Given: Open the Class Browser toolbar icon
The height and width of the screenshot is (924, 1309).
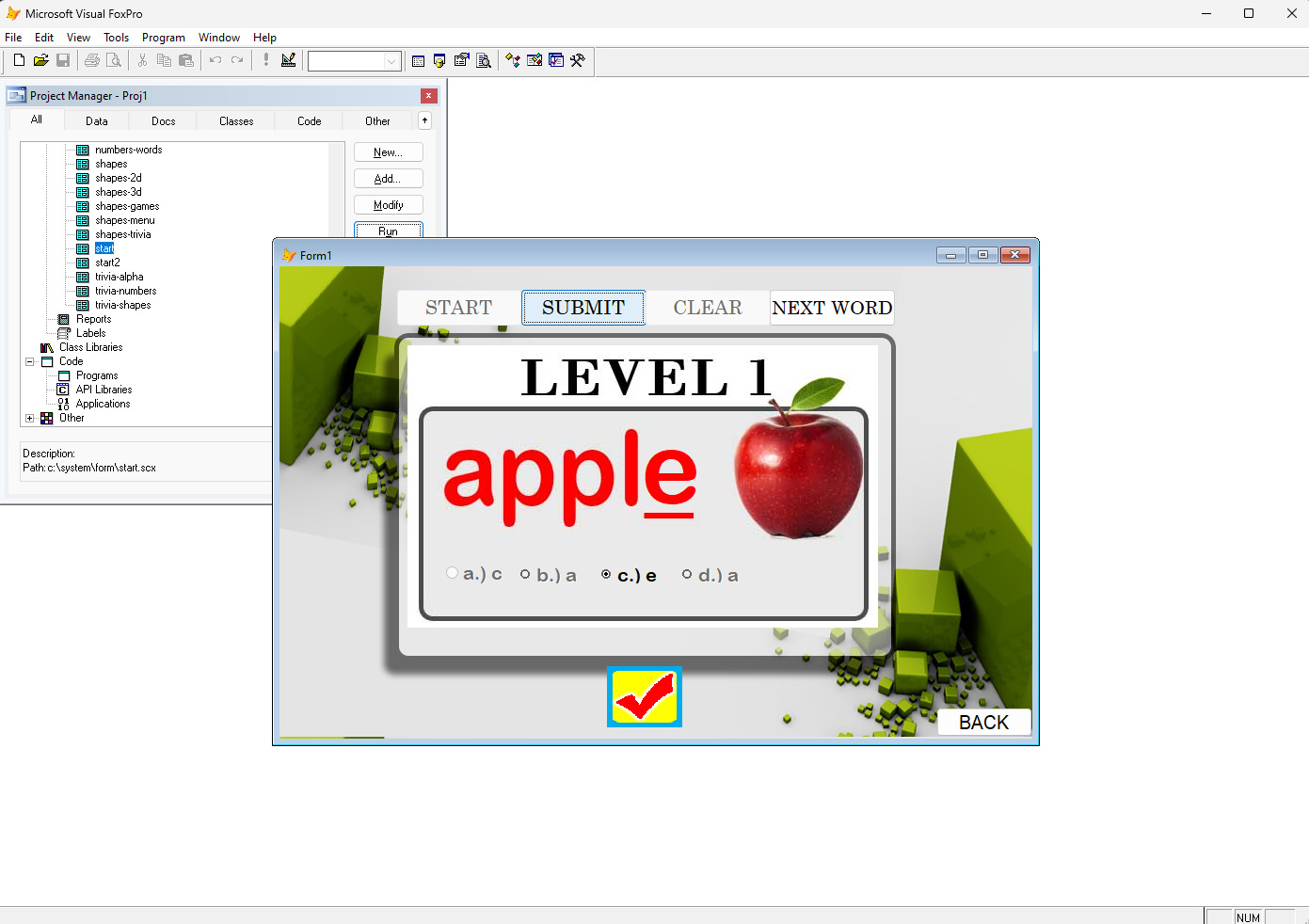Looking at the screenshot, I should (513, 61).
